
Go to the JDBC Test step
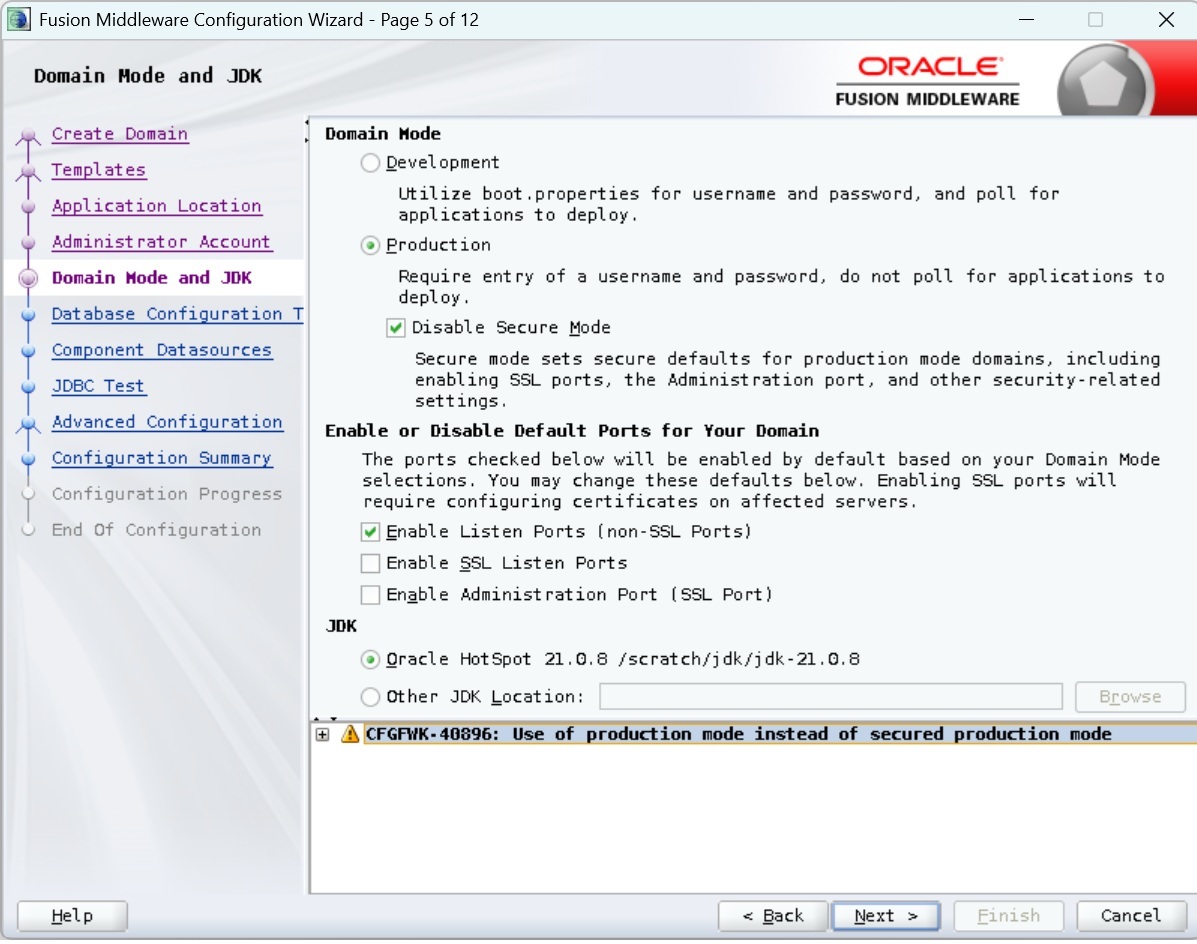coord(98,385)
